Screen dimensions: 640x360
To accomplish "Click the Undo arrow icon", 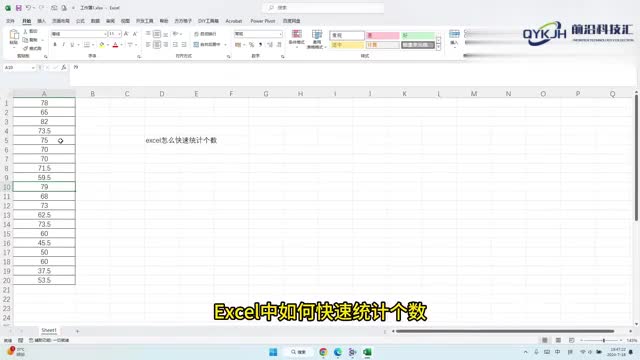I will pos(29,8).
